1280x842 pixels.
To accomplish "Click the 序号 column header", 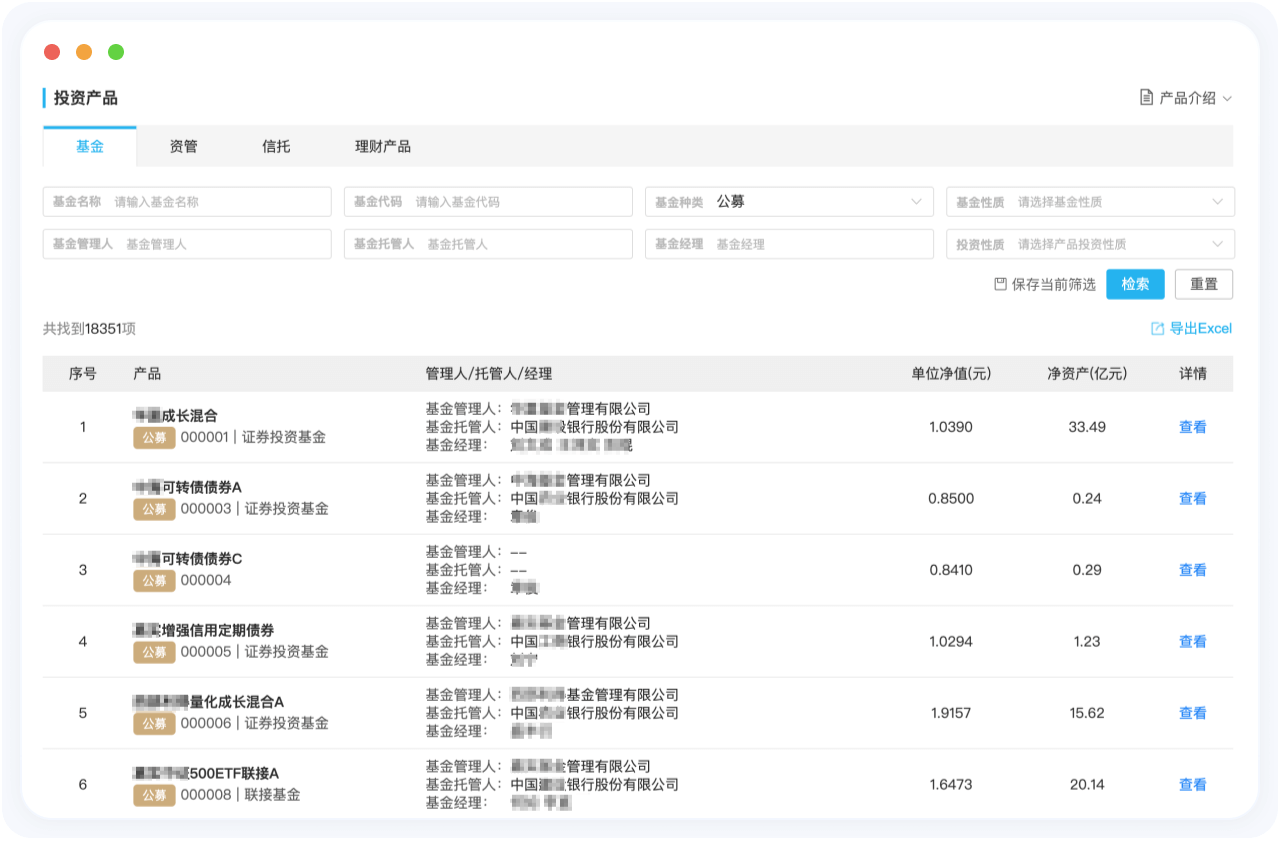I will coord(83,374).
